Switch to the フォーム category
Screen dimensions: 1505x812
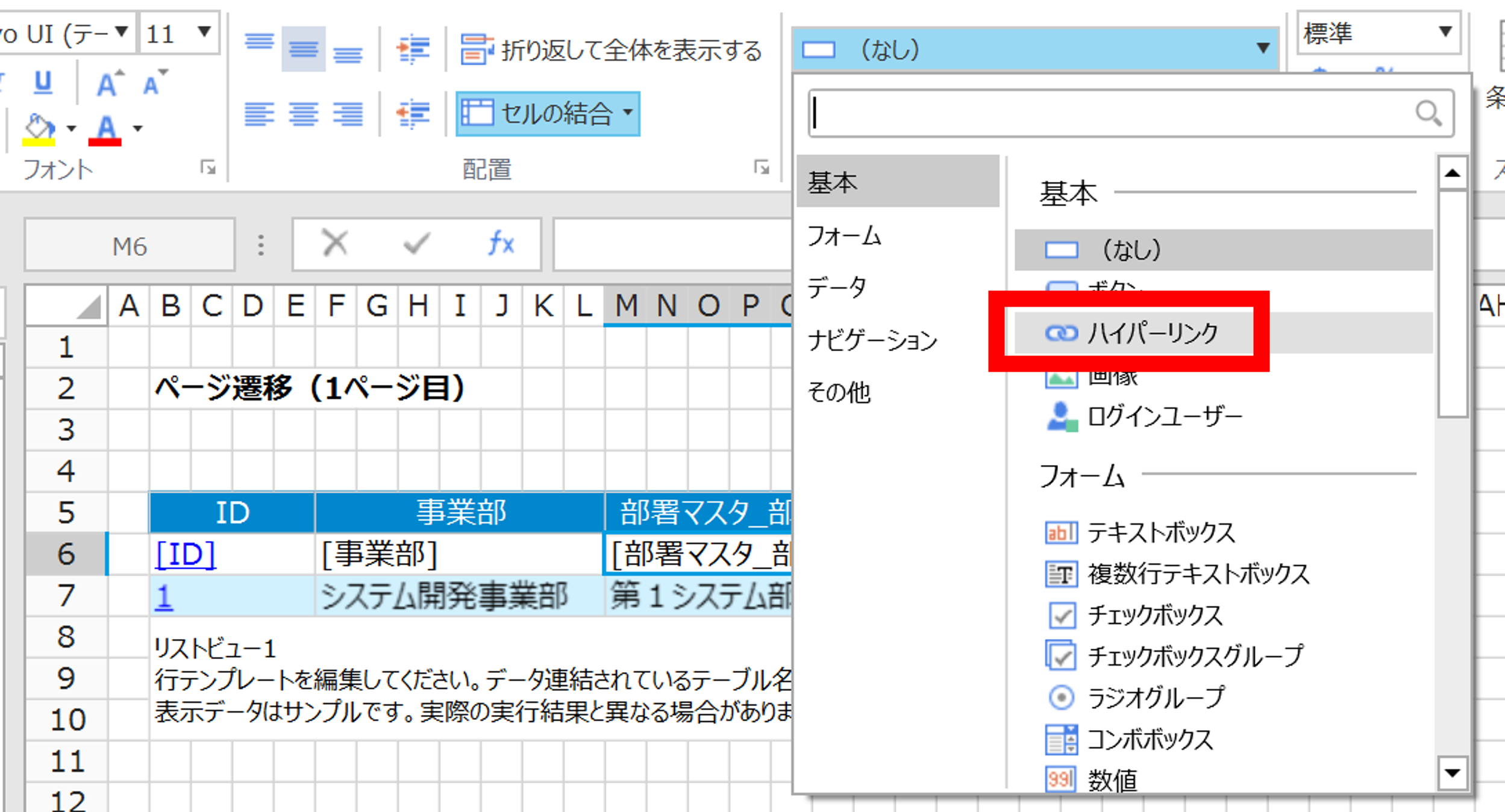tap(844, 236)
